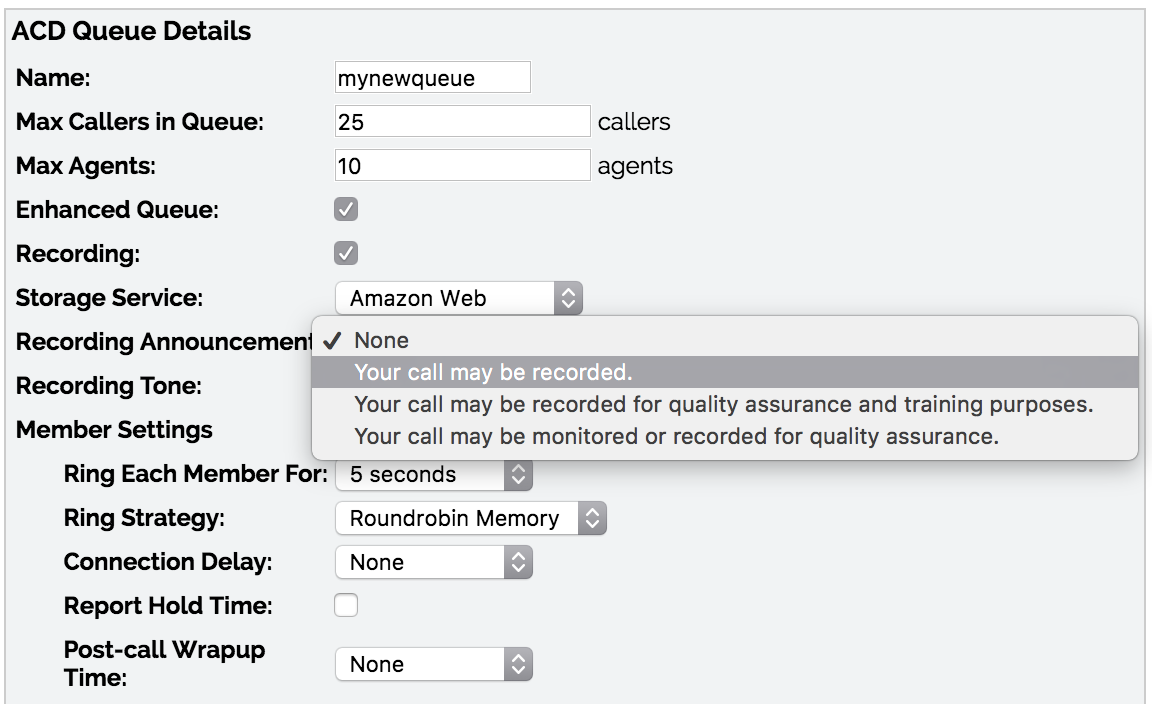The image size is (1152, 704).
Task: Uncheck the Recording checkbox
Action: coord(344,252)
